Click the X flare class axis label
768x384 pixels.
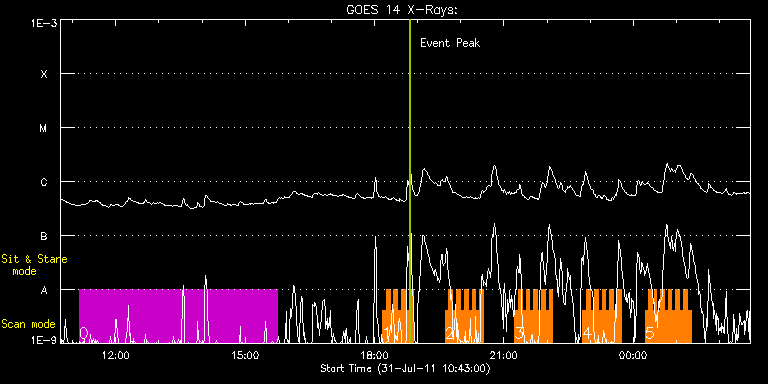(44, 74)
